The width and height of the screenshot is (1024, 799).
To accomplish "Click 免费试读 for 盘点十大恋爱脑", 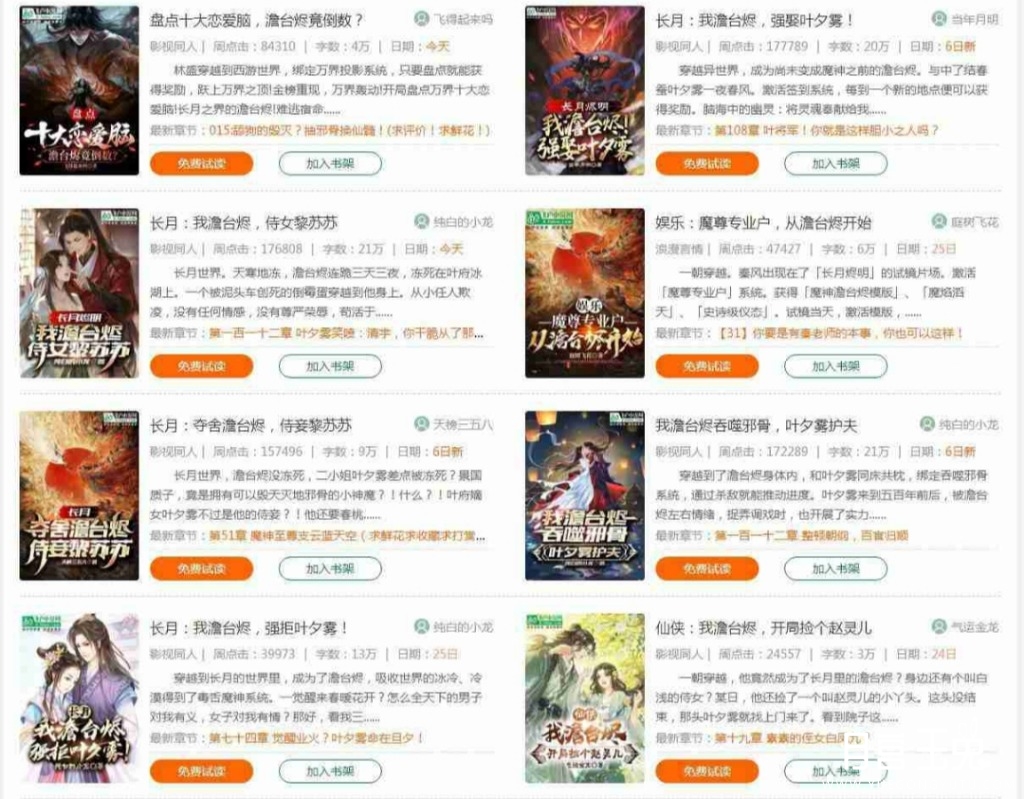I will [x=202, y=163].
